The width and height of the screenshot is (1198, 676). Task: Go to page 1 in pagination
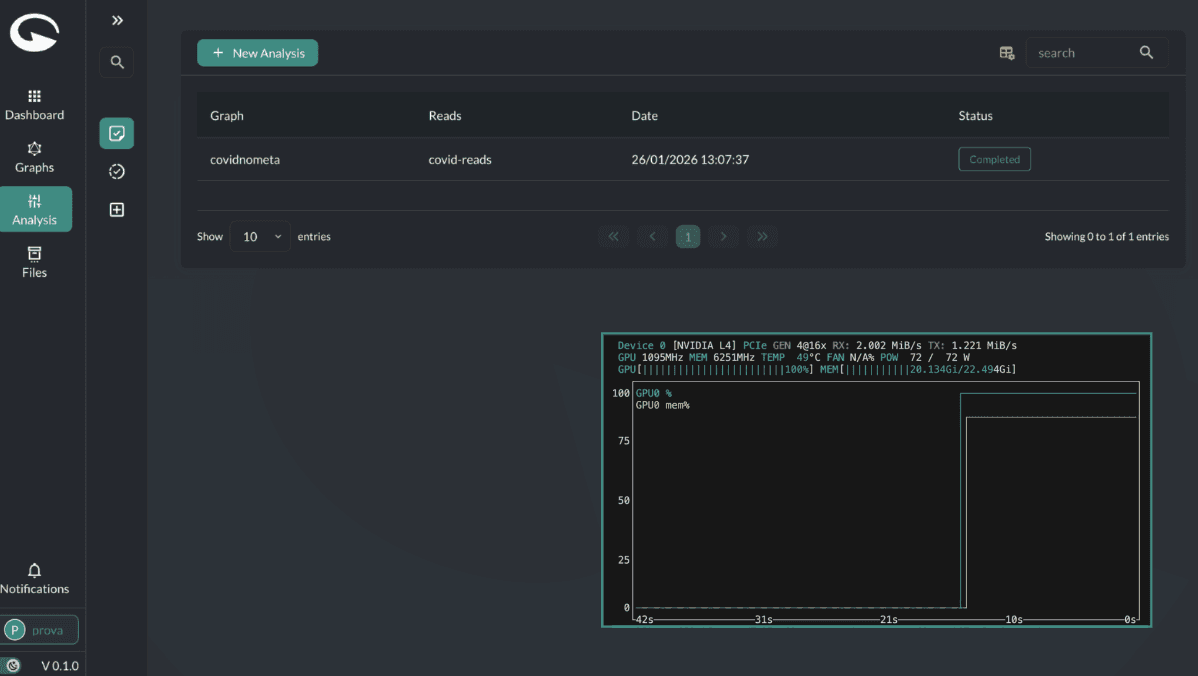point(687,236)
